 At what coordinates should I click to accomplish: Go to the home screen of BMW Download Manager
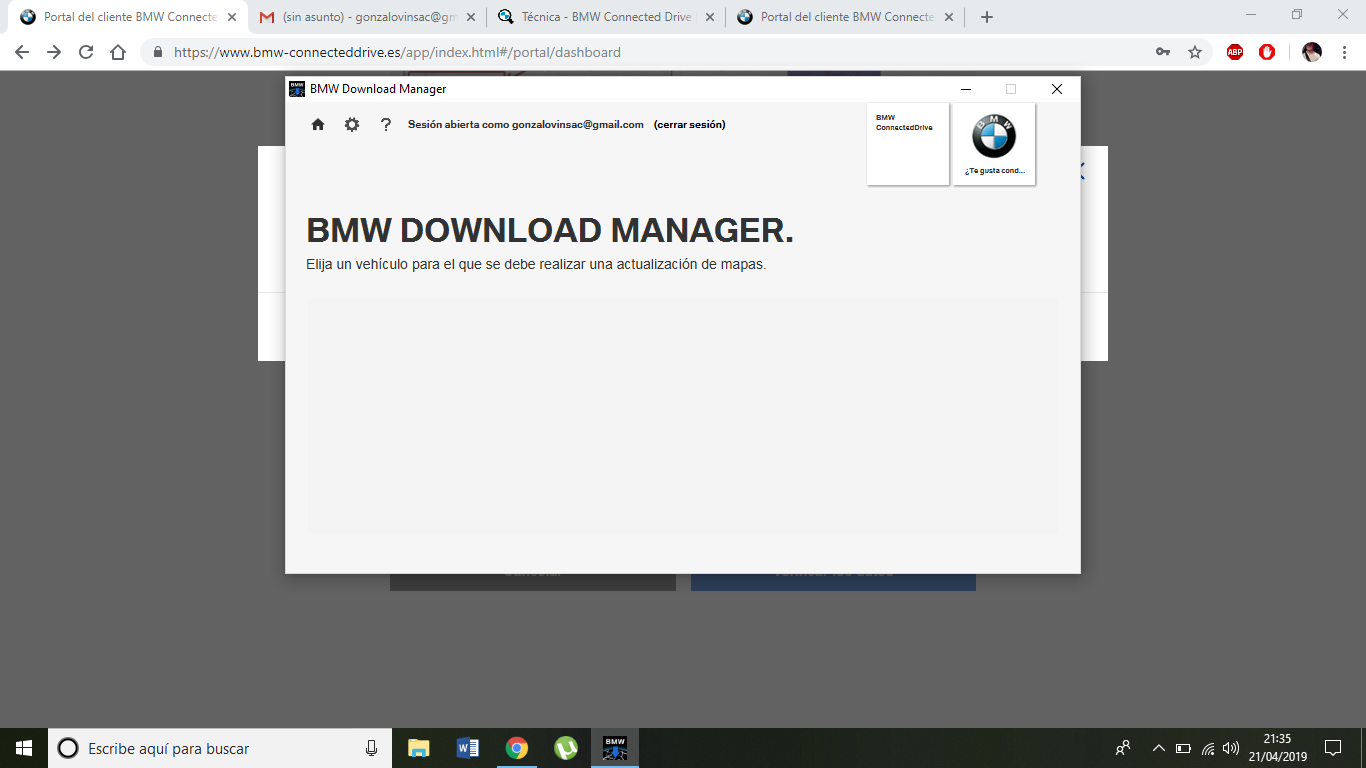coord(318,124)
